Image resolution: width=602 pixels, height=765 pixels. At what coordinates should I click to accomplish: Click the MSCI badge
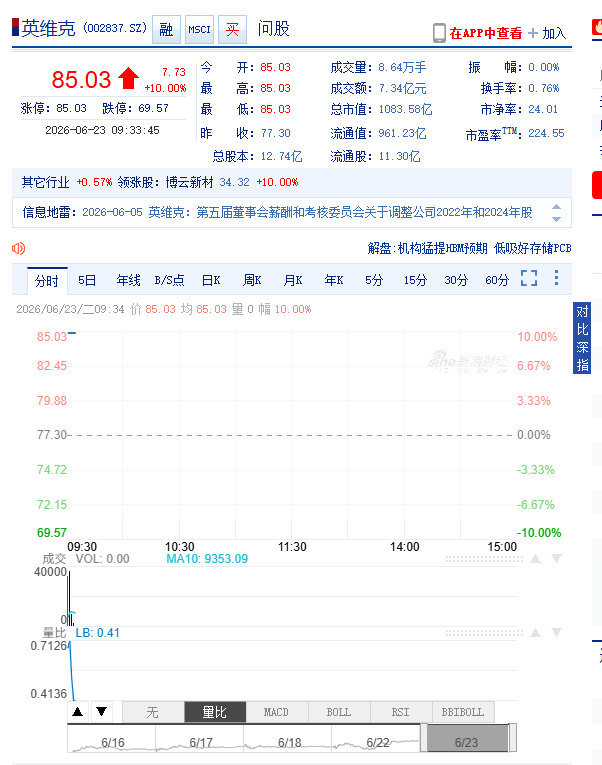click(200, 29)
